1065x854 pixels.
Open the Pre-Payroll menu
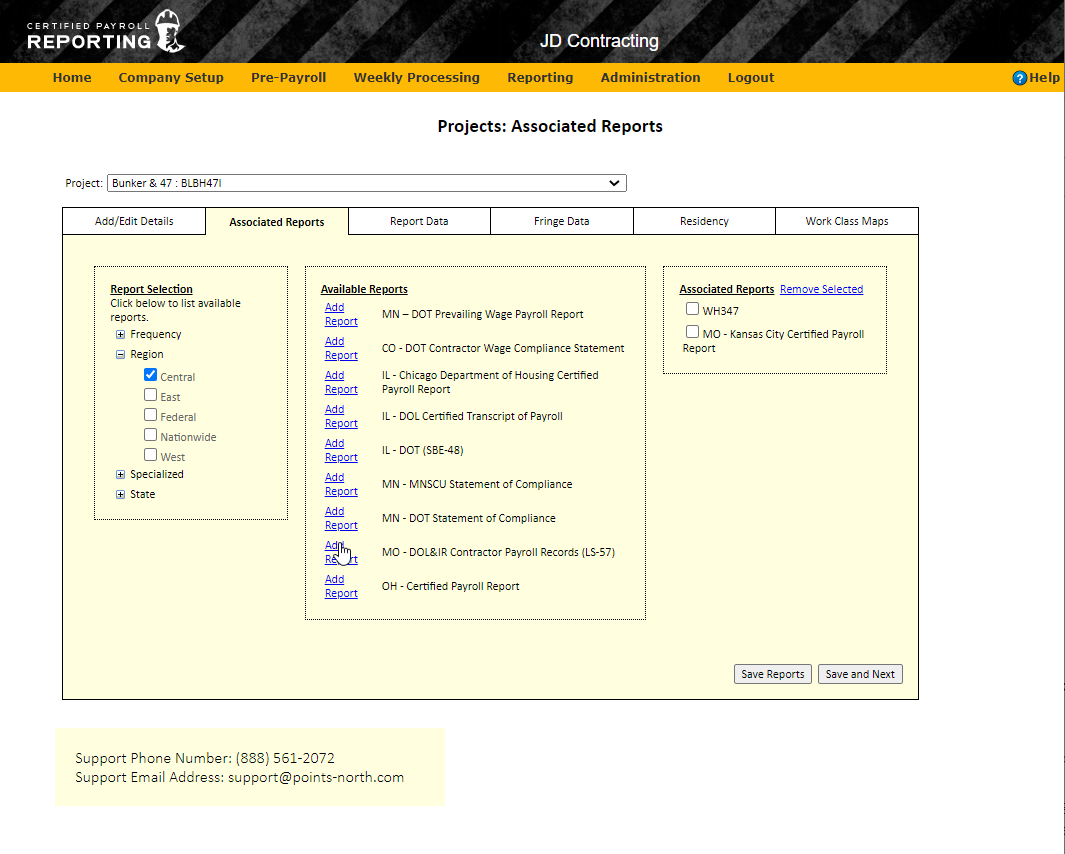coord(289,77)
